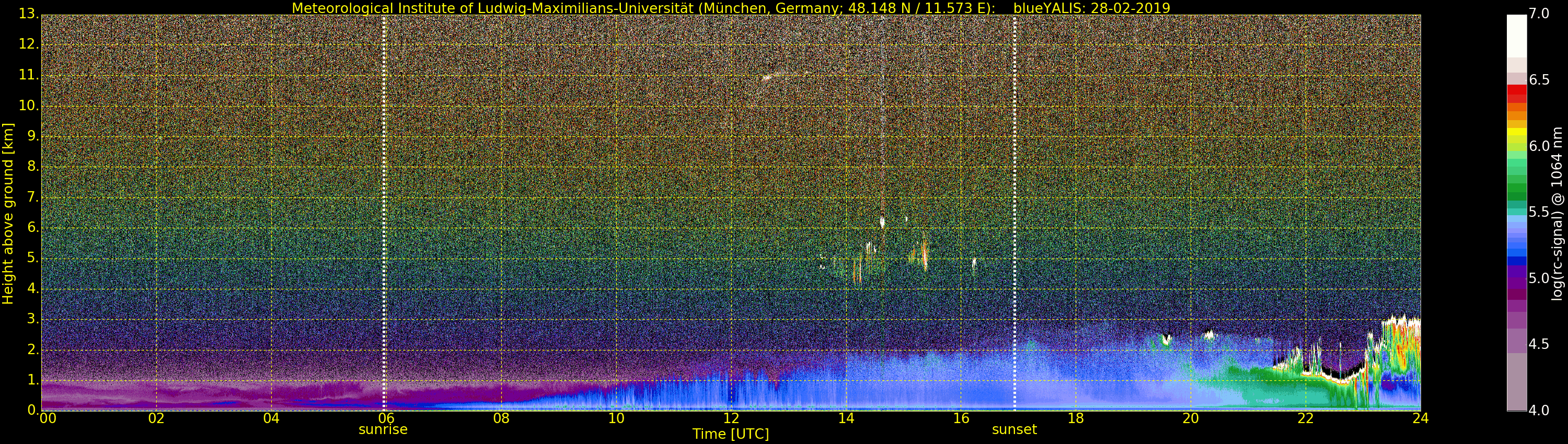Viewport: 1568px width, 444px height.
Task: Click the time axis tick '24'
Action: coord(1421,418)
